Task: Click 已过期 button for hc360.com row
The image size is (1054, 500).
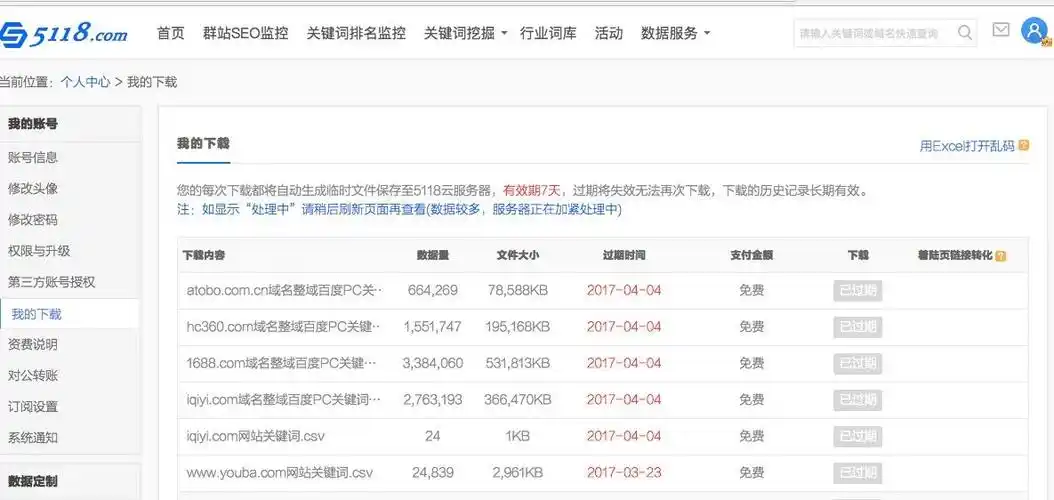Action: tap(858, 327)
